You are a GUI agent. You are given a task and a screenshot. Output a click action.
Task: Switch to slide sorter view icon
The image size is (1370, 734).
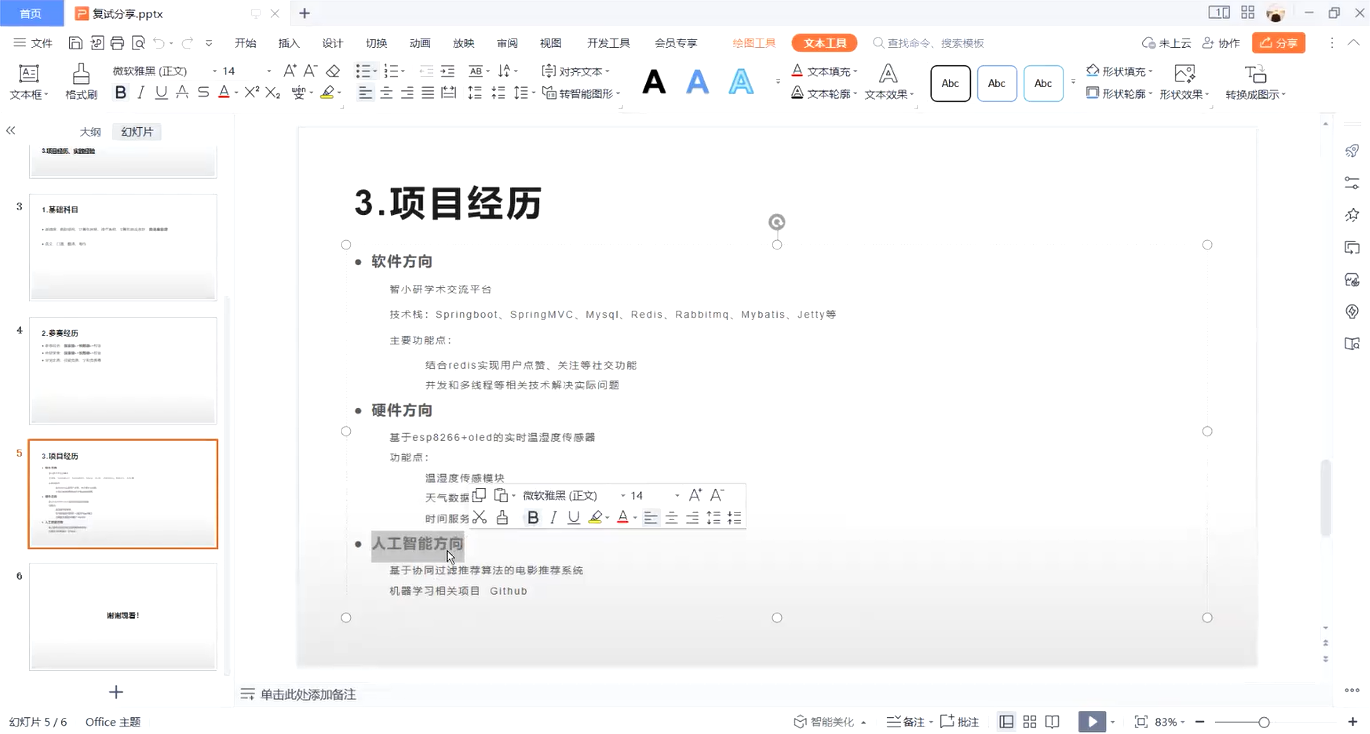point(1029,722)
